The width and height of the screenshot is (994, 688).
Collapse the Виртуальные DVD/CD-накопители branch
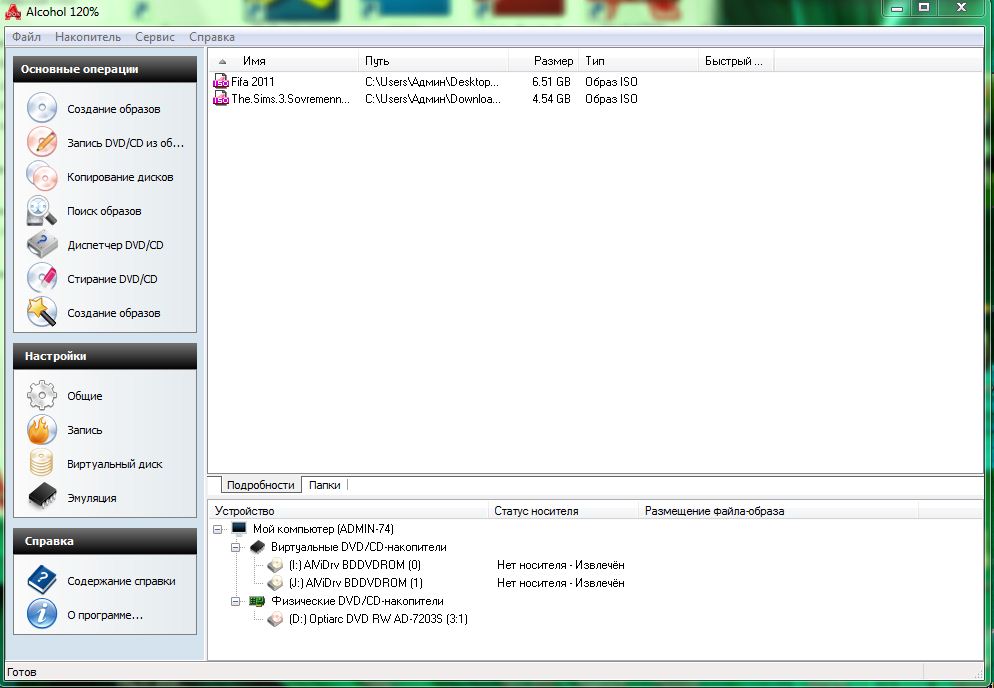click(237, 547)
